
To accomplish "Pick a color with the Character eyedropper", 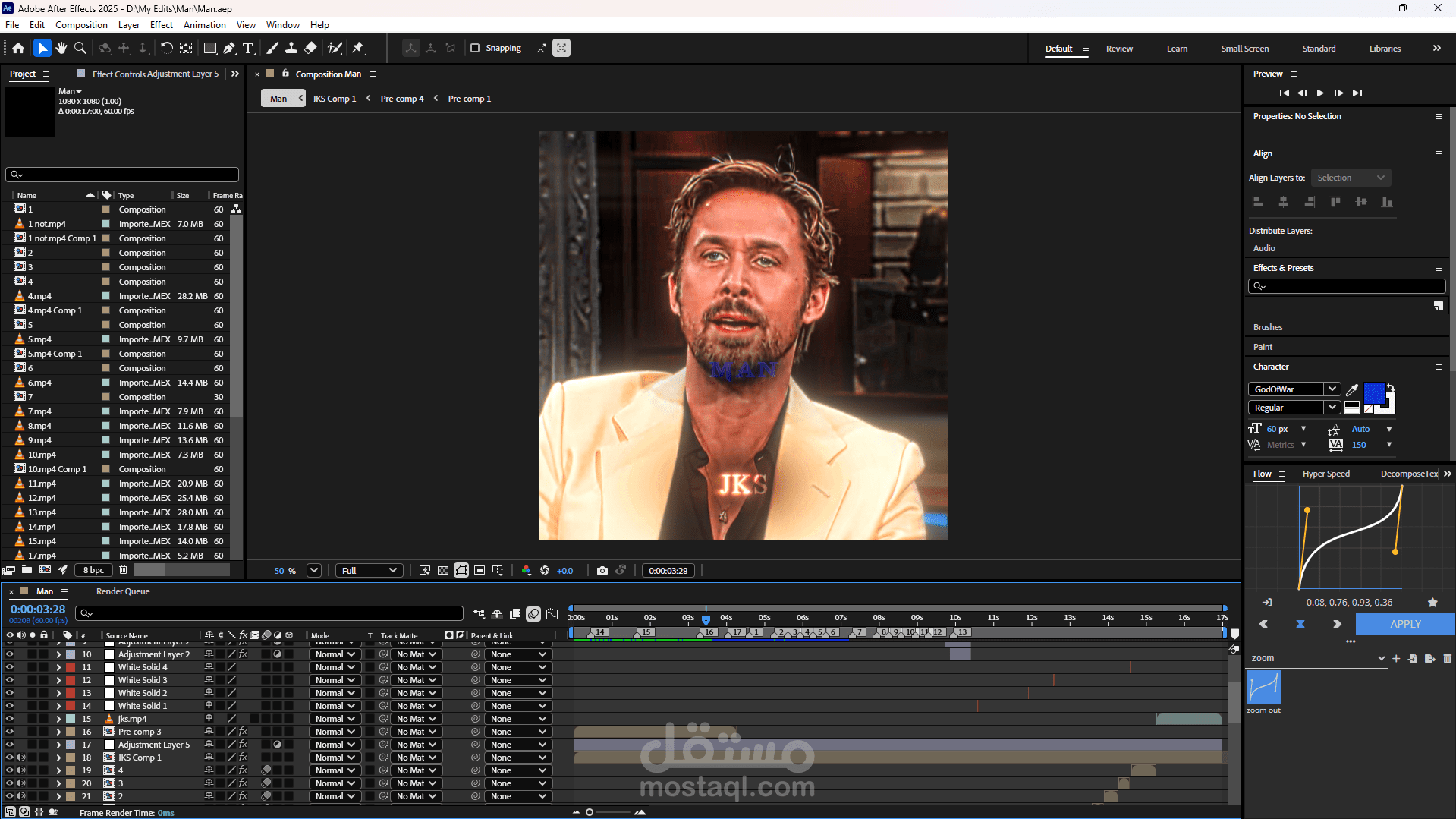I will 1352,389.
